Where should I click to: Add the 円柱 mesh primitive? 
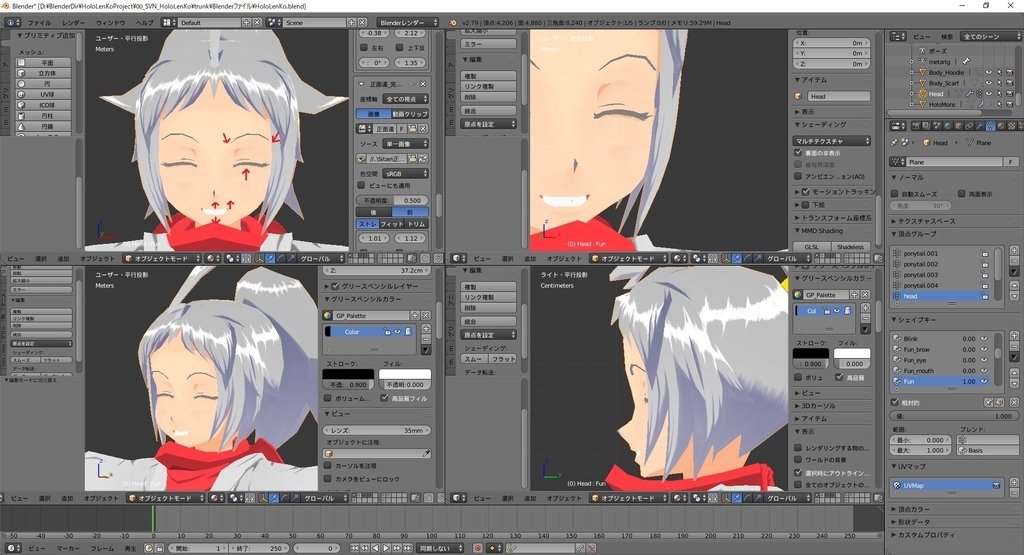(x=43, y=116)
